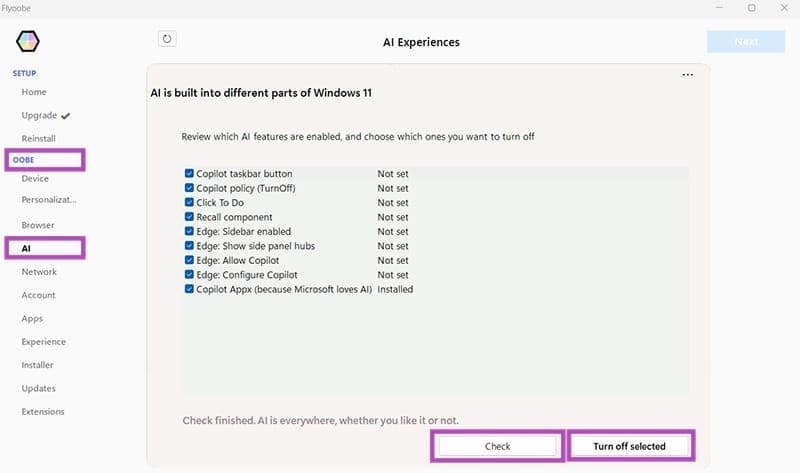Toggle the Recall component checkbox

point(189,217)
